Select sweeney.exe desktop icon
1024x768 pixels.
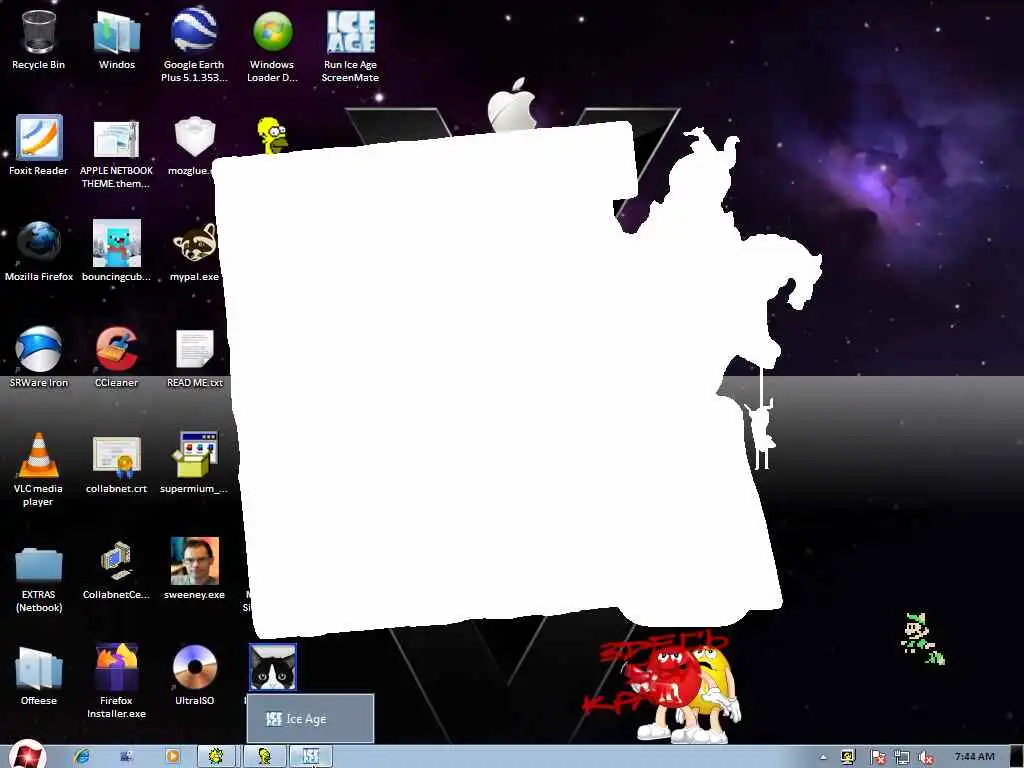click(195, 569)
